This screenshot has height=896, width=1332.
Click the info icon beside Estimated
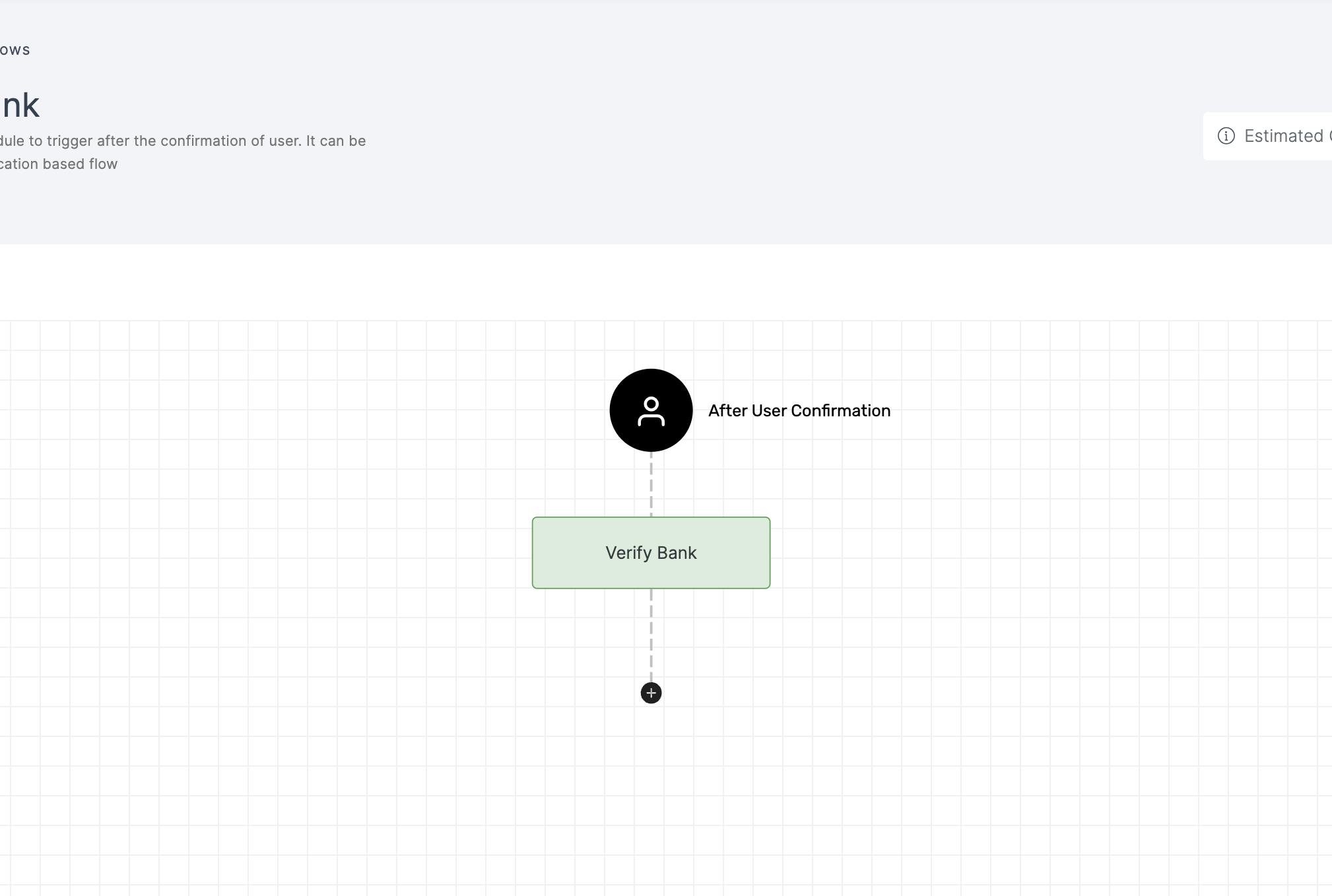tap(1226, 136)
